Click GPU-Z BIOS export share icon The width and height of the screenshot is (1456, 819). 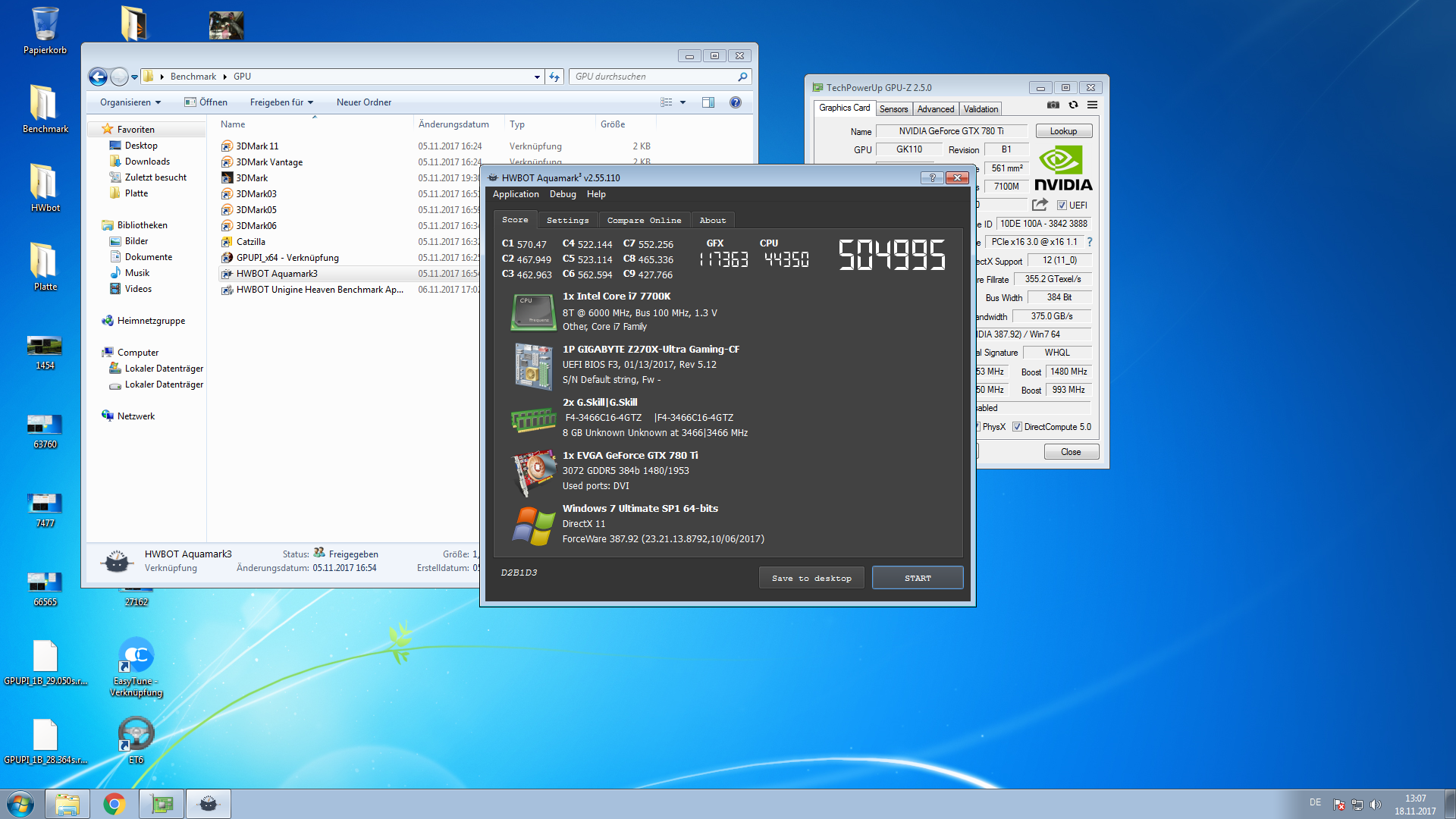click(1040, 205)
